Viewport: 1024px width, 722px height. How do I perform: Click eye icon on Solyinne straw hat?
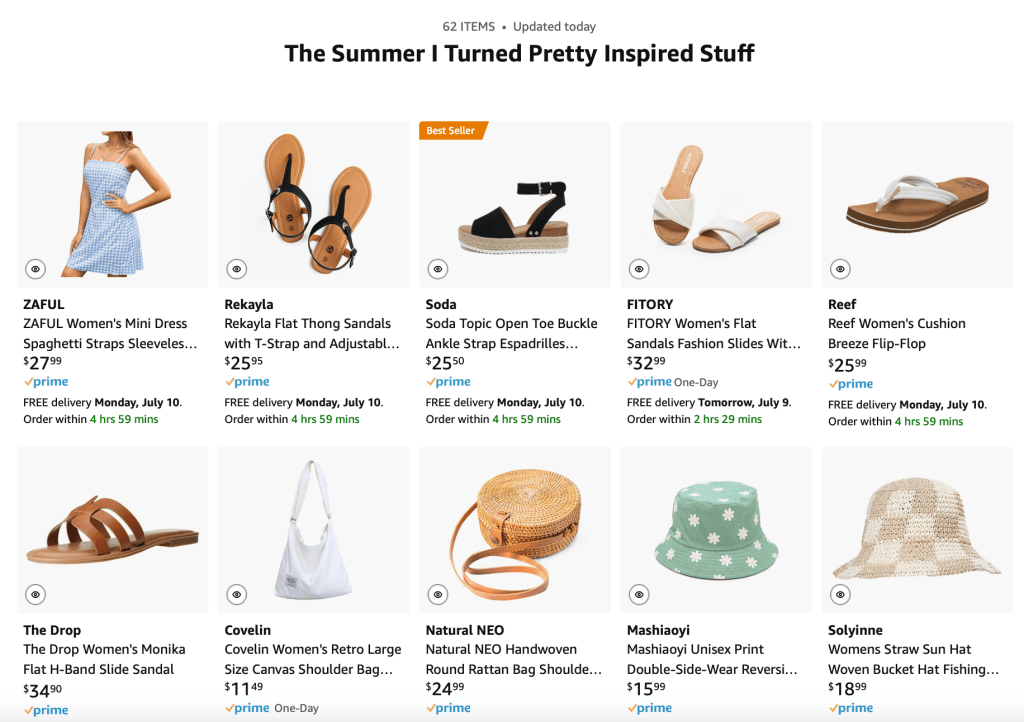pos(840,595)
